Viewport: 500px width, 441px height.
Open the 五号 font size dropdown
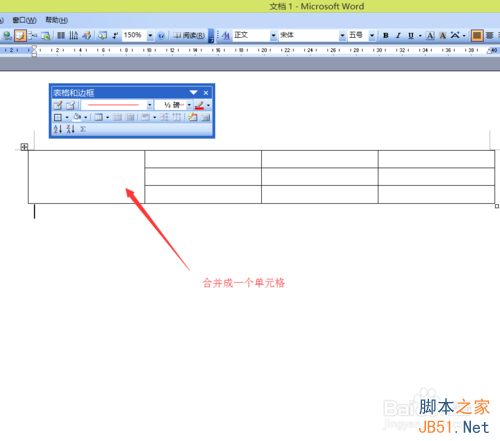coord(372,35)
